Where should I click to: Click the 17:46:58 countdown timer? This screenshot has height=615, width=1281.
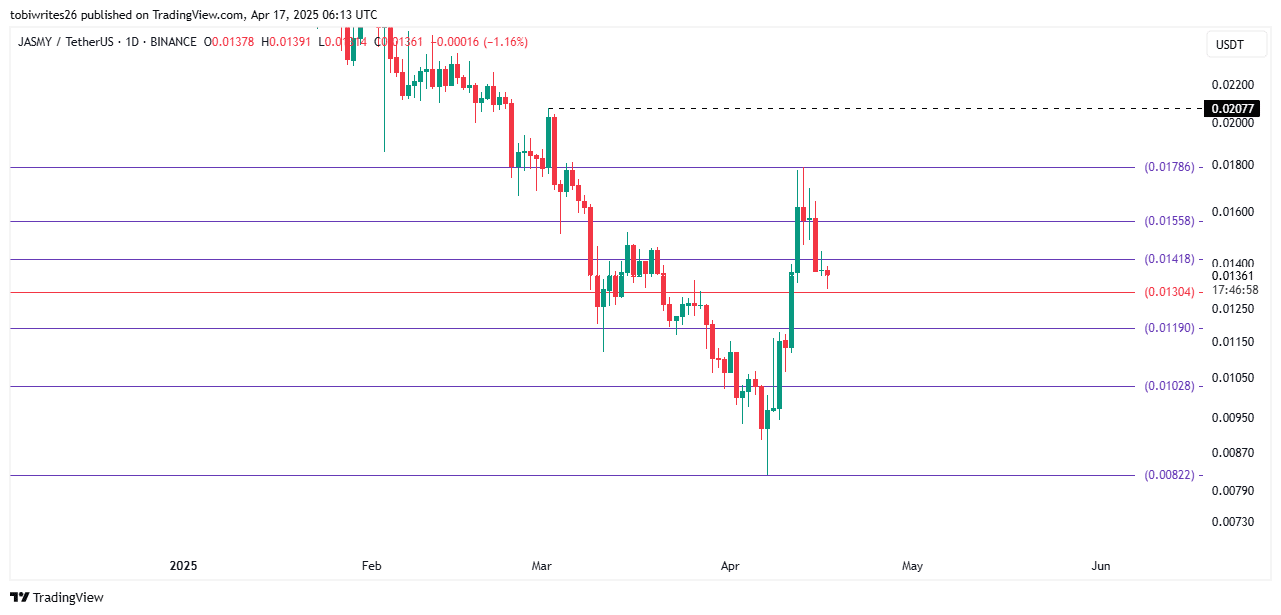click(x=1234, y=290)
